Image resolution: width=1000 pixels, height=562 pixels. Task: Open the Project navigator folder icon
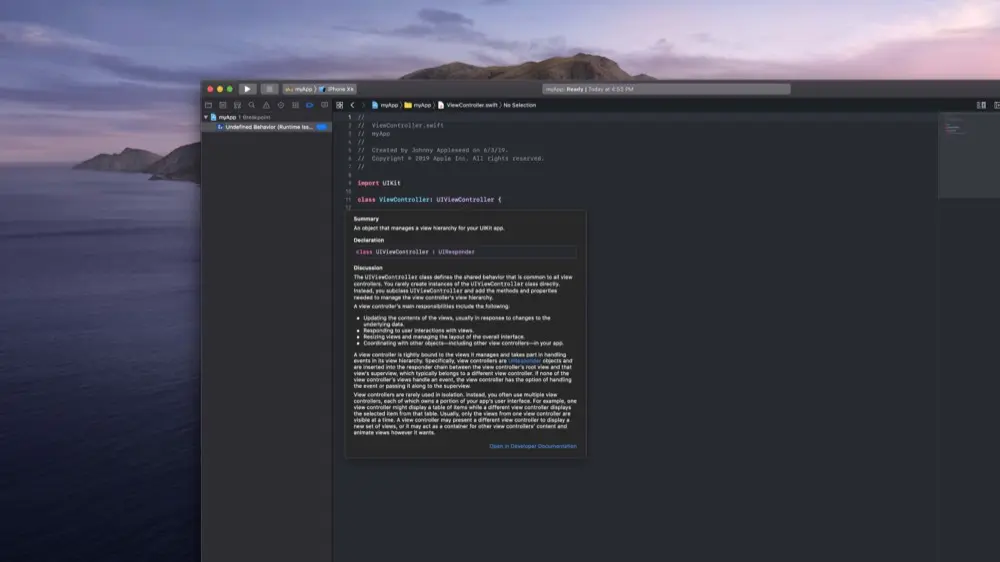tap(209, 105)
